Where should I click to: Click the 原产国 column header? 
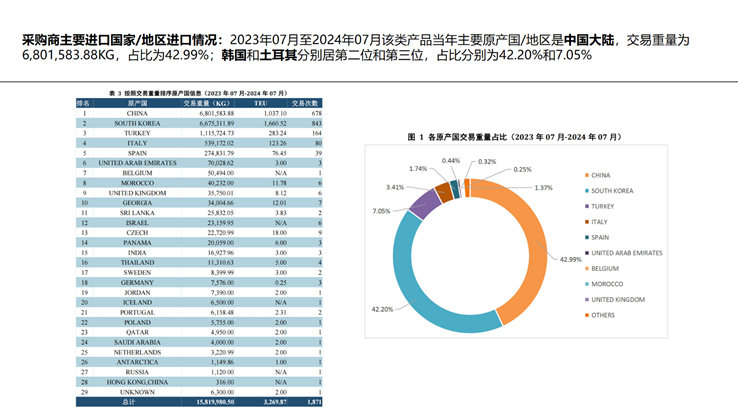tap(138, 103)
